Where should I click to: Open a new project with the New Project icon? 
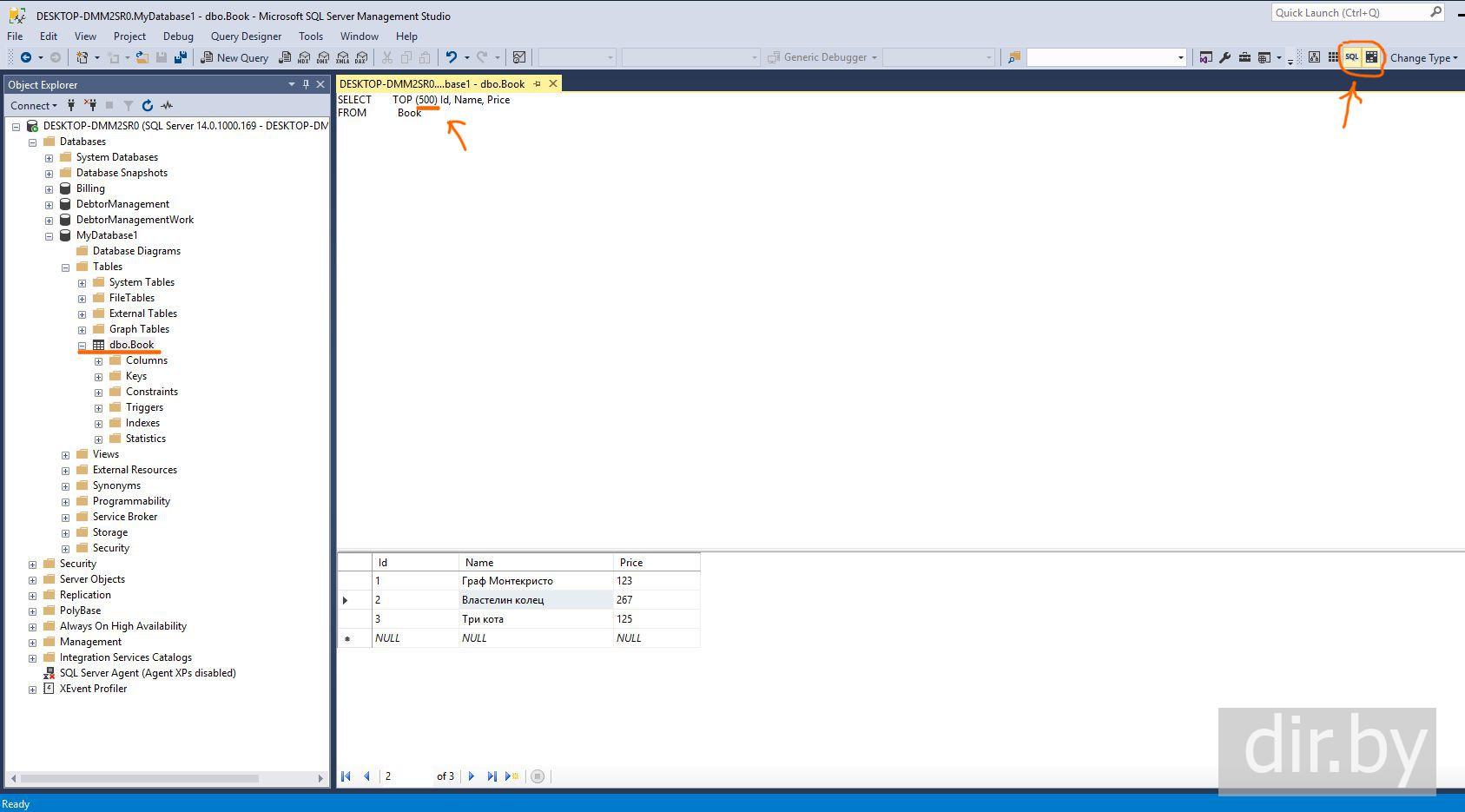pyautogui.click(x=82, y=57)
